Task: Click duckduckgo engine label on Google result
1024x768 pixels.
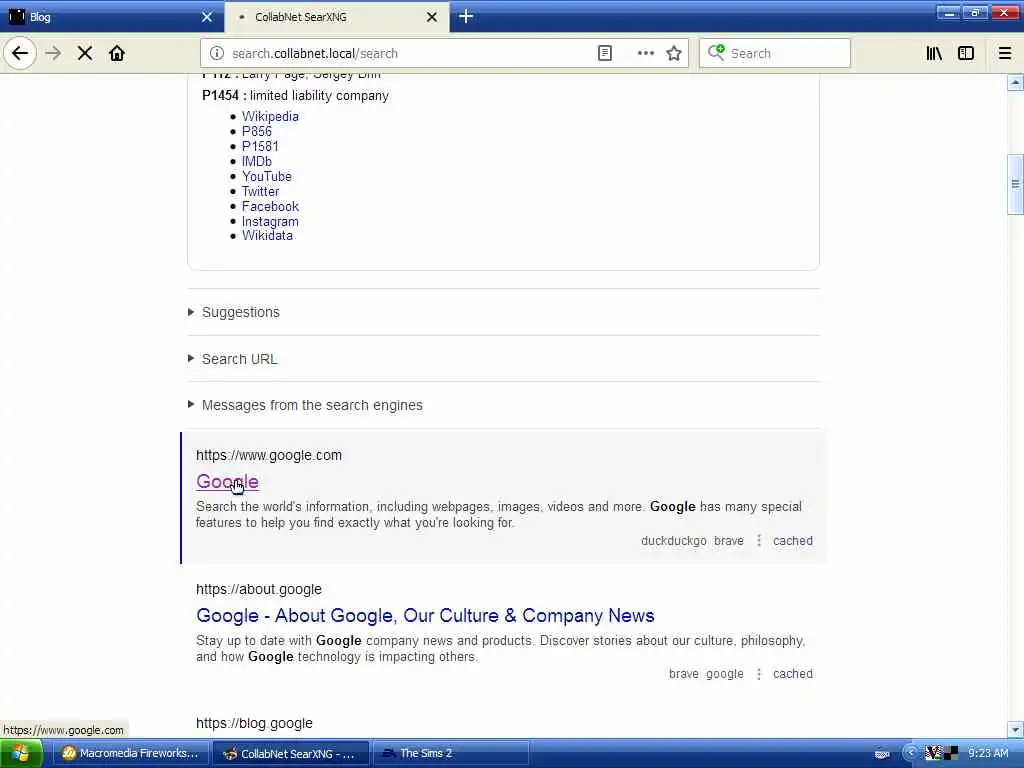Action: [673, 541]
